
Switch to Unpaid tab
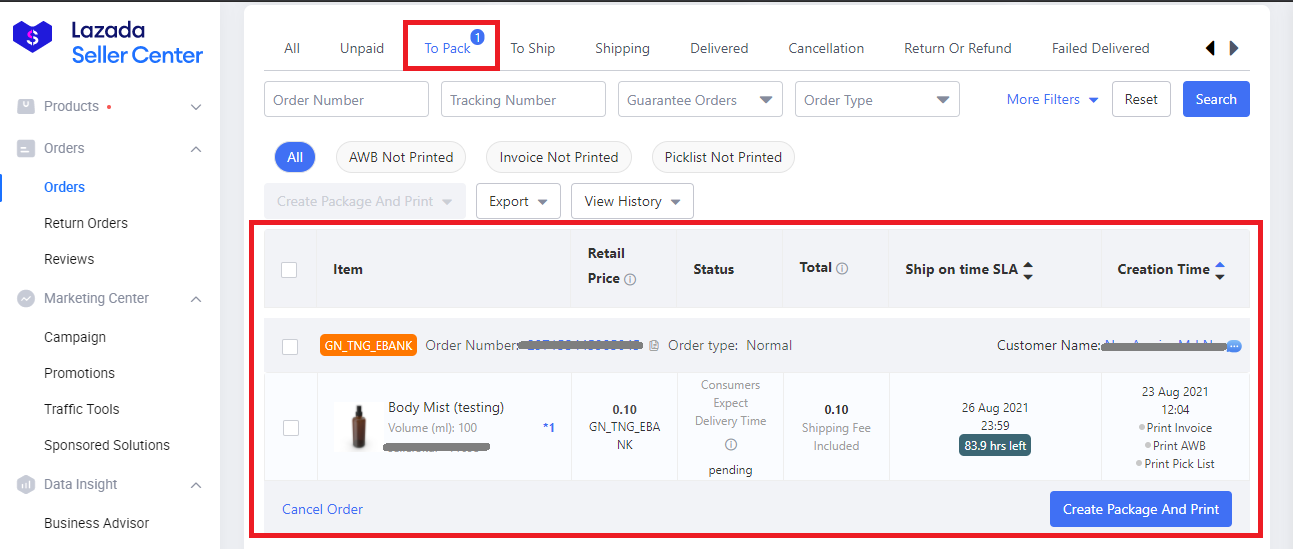tap(362, 48)
